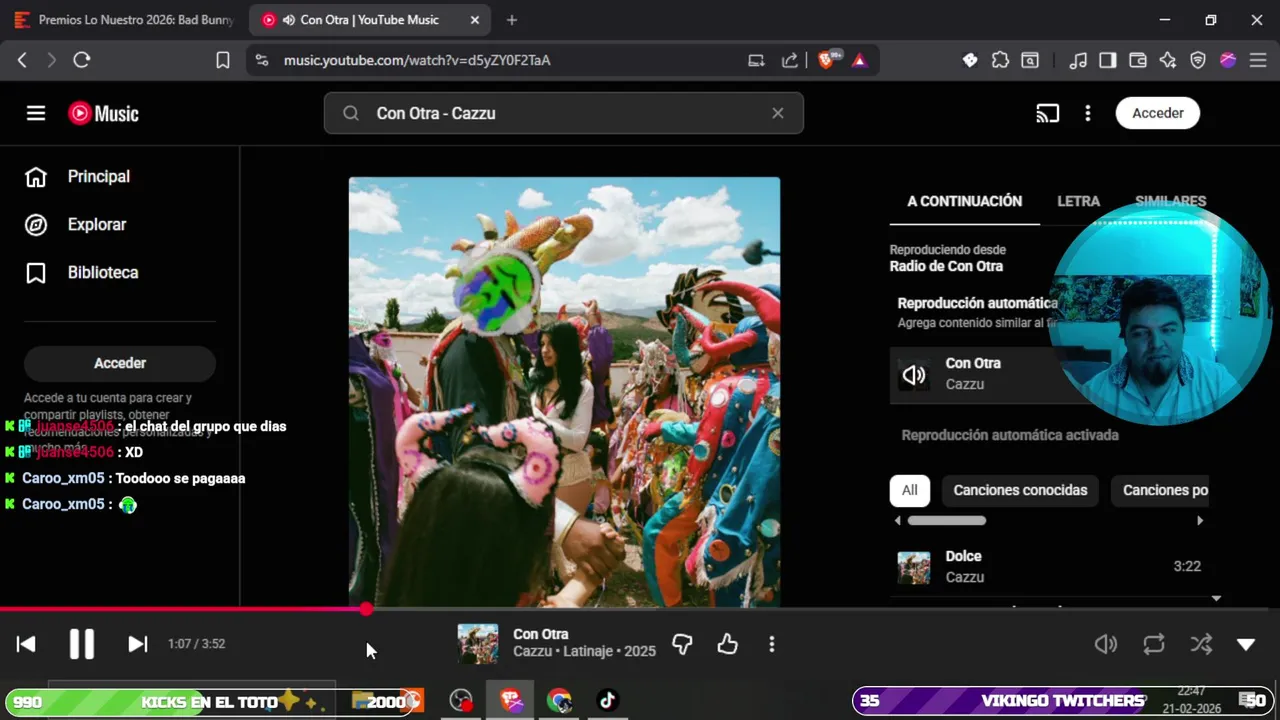The height and width of the screenshot is (720, 1280).
Task: Click the Con Otra album artwork
Action: pyautogui.click(x=564, y=392)
